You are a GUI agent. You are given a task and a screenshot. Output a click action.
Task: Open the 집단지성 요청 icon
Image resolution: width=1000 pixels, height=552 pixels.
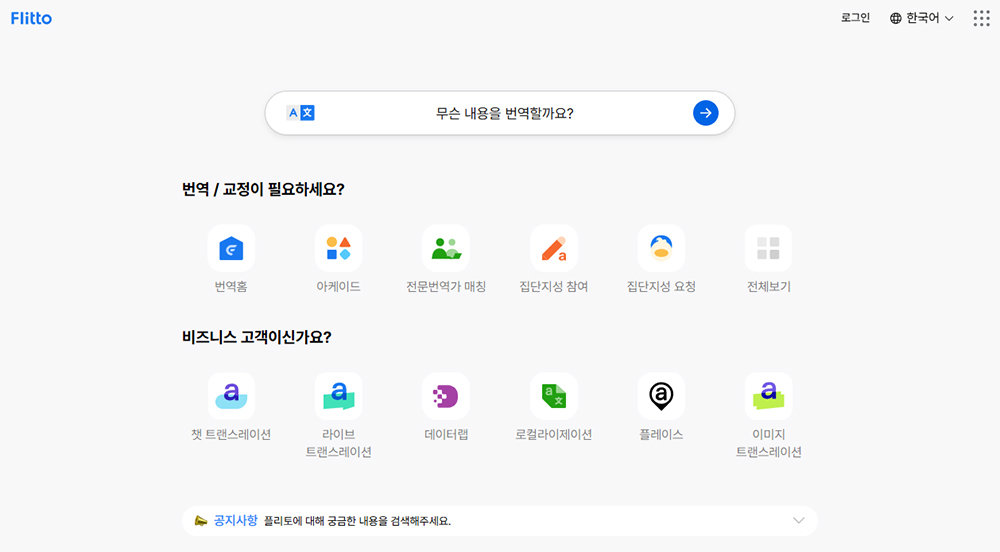661,248
